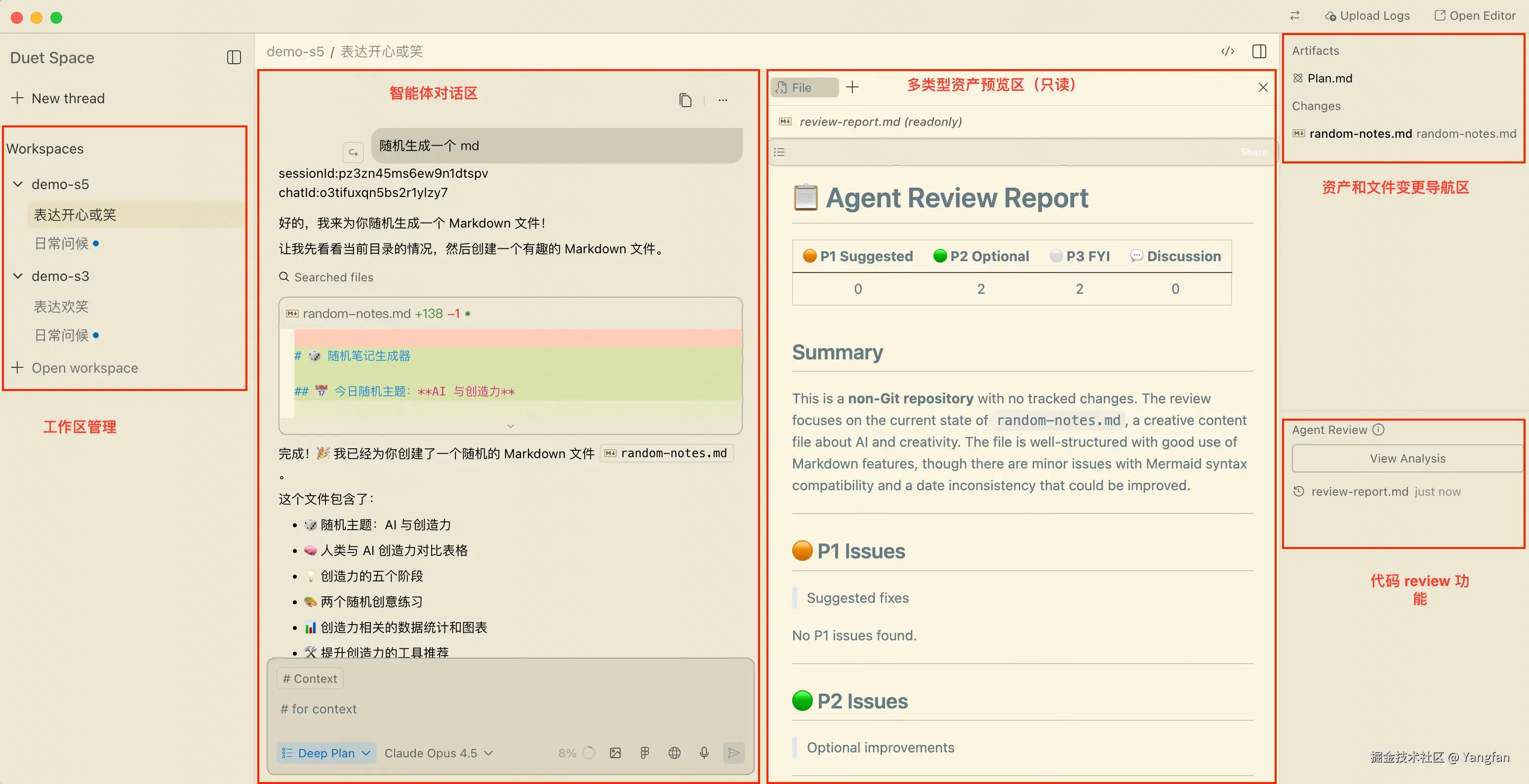Image resolution: width=1529 pixels, height=784 pixels.
Task: Click the image attachment icon
Action: click(x=615, y=752)
